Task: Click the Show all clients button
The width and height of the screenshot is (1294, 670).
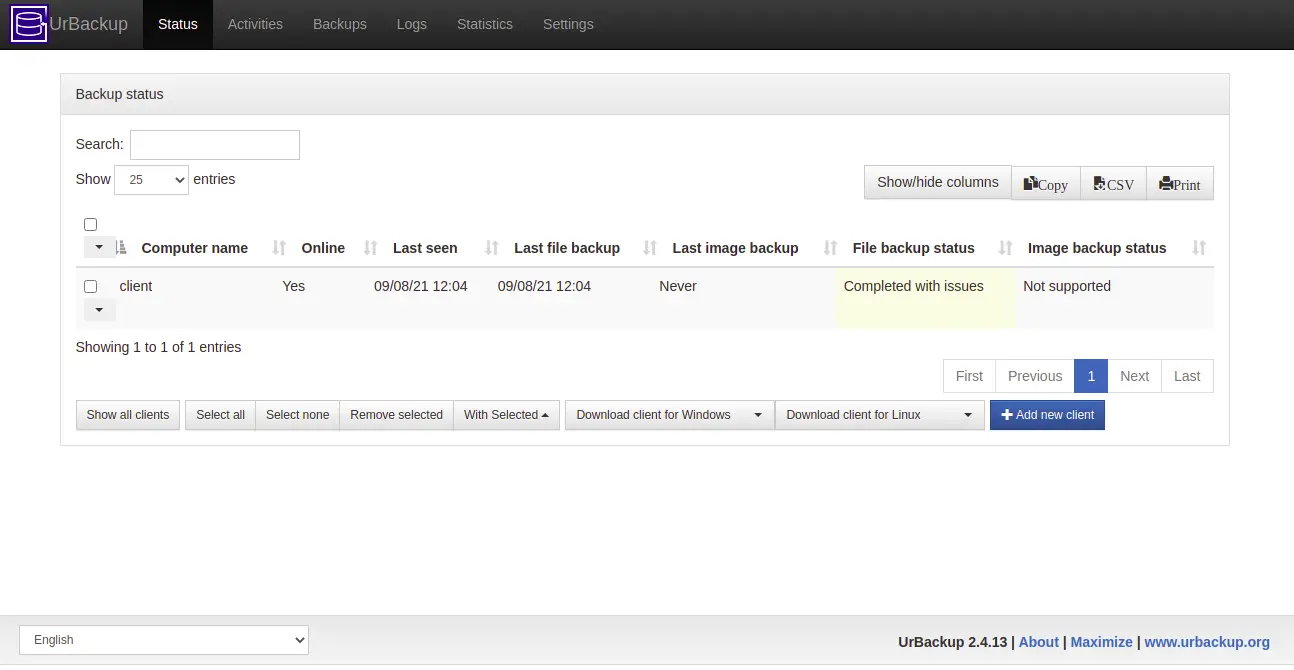Action: tap(128, 415)
